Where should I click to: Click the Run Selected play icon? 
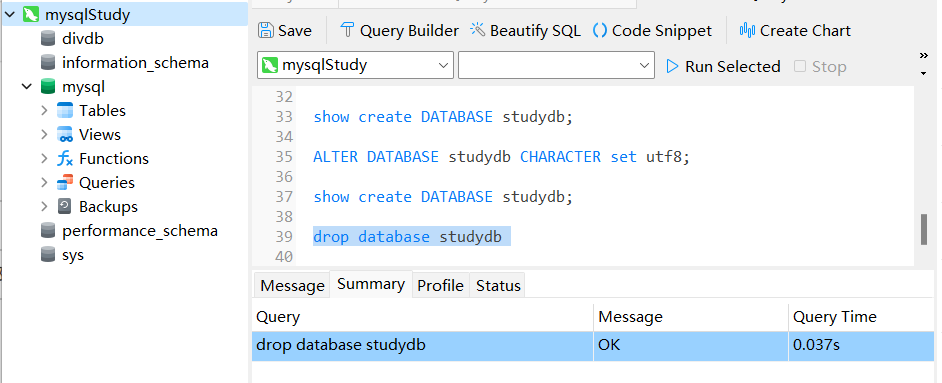(673, 66)
